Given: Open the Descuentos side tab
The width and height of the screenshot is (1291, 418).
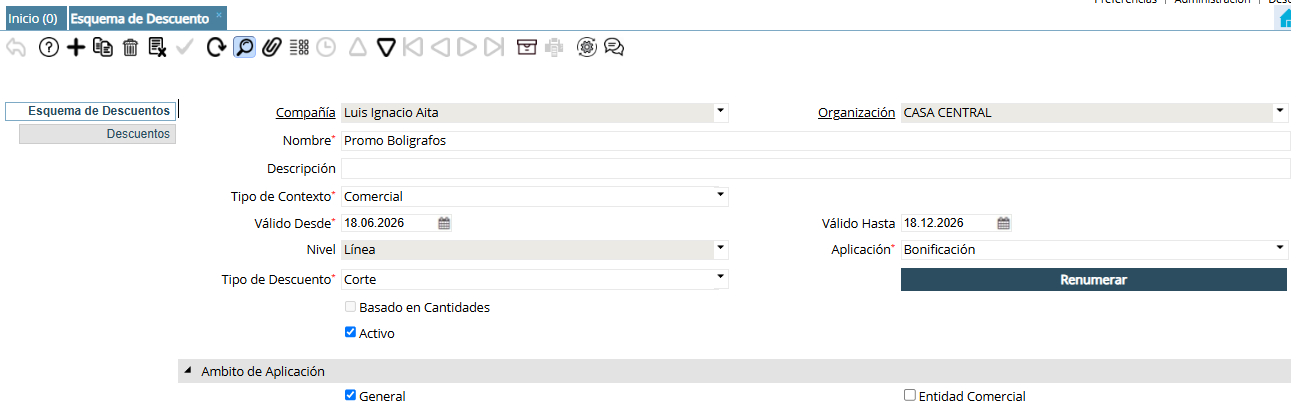Looking at the screenshot, I should click(97, 134).
